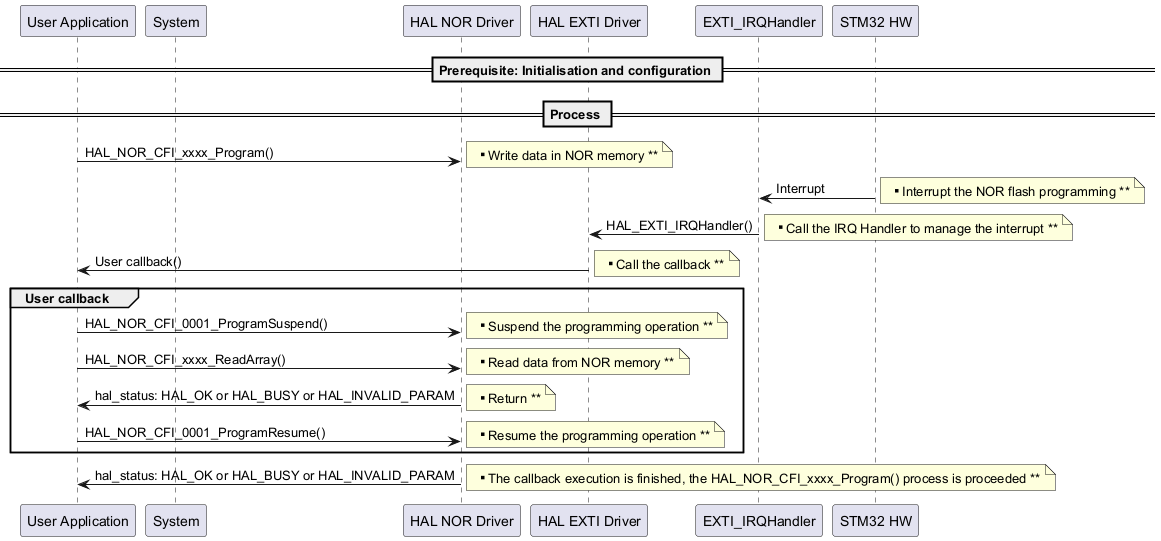Select the top EXTI_IRQHandler participant box
The width and height of the screenshot is (1161, 541).
tap(758, 22)
